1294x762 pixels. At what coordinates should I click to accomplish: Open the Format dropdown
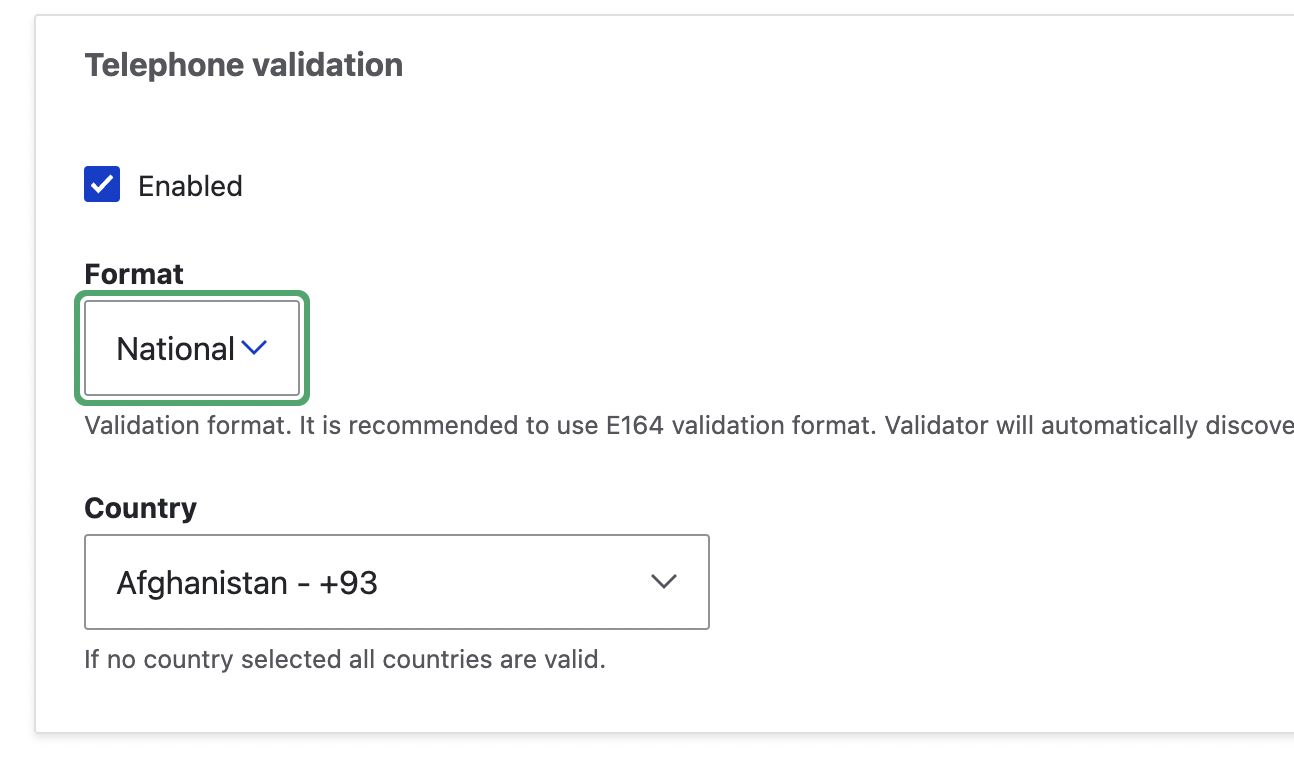pos(191,348)
